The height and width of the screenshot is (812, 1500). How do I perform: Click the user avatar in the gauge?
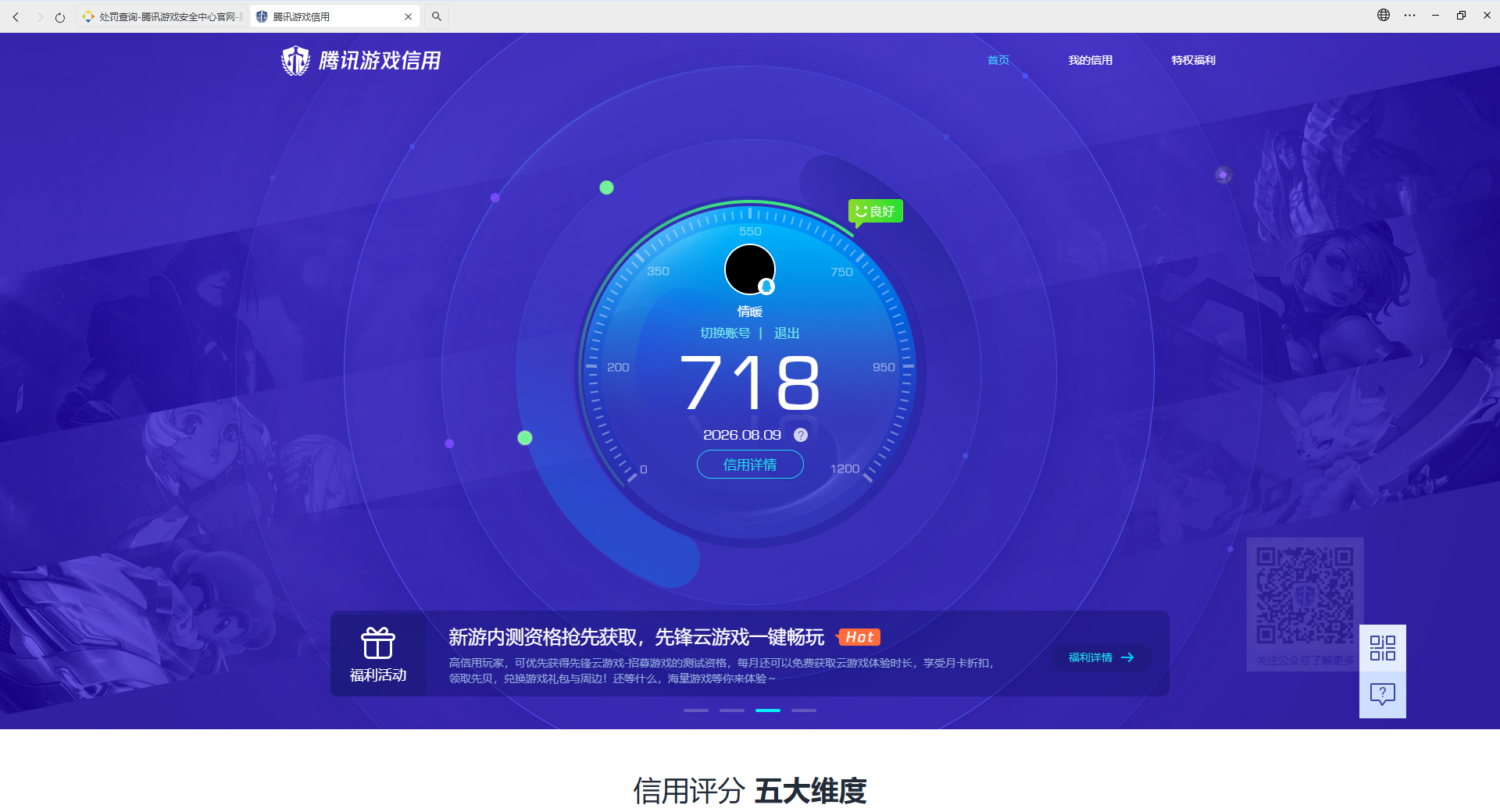pos(750,269)
